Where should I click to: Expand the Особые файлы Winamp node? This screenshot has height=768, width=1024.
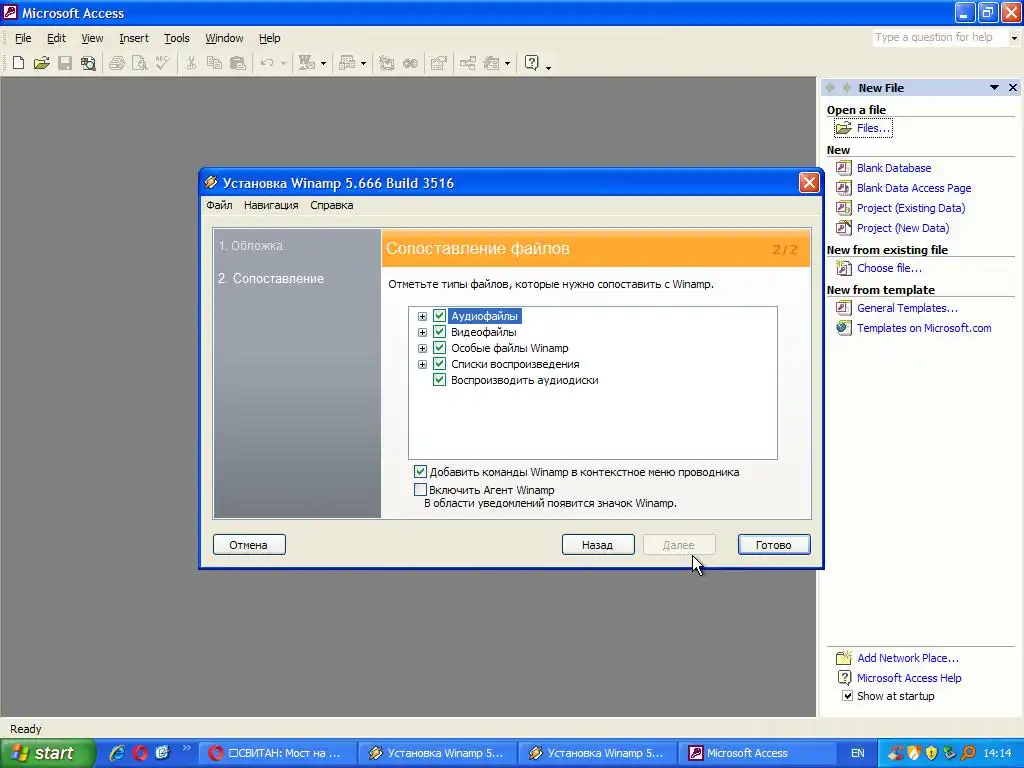point(423,348)
